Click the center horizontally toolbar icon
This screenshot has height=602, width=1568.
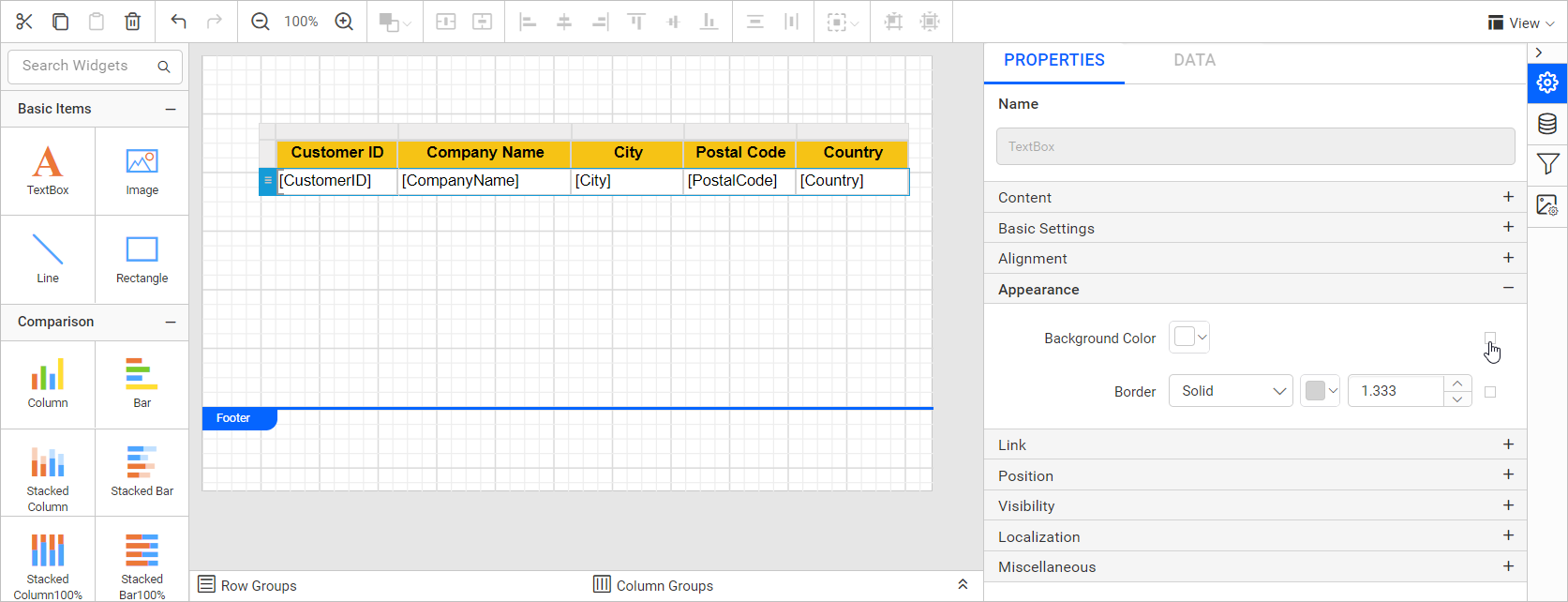[446, 22]
